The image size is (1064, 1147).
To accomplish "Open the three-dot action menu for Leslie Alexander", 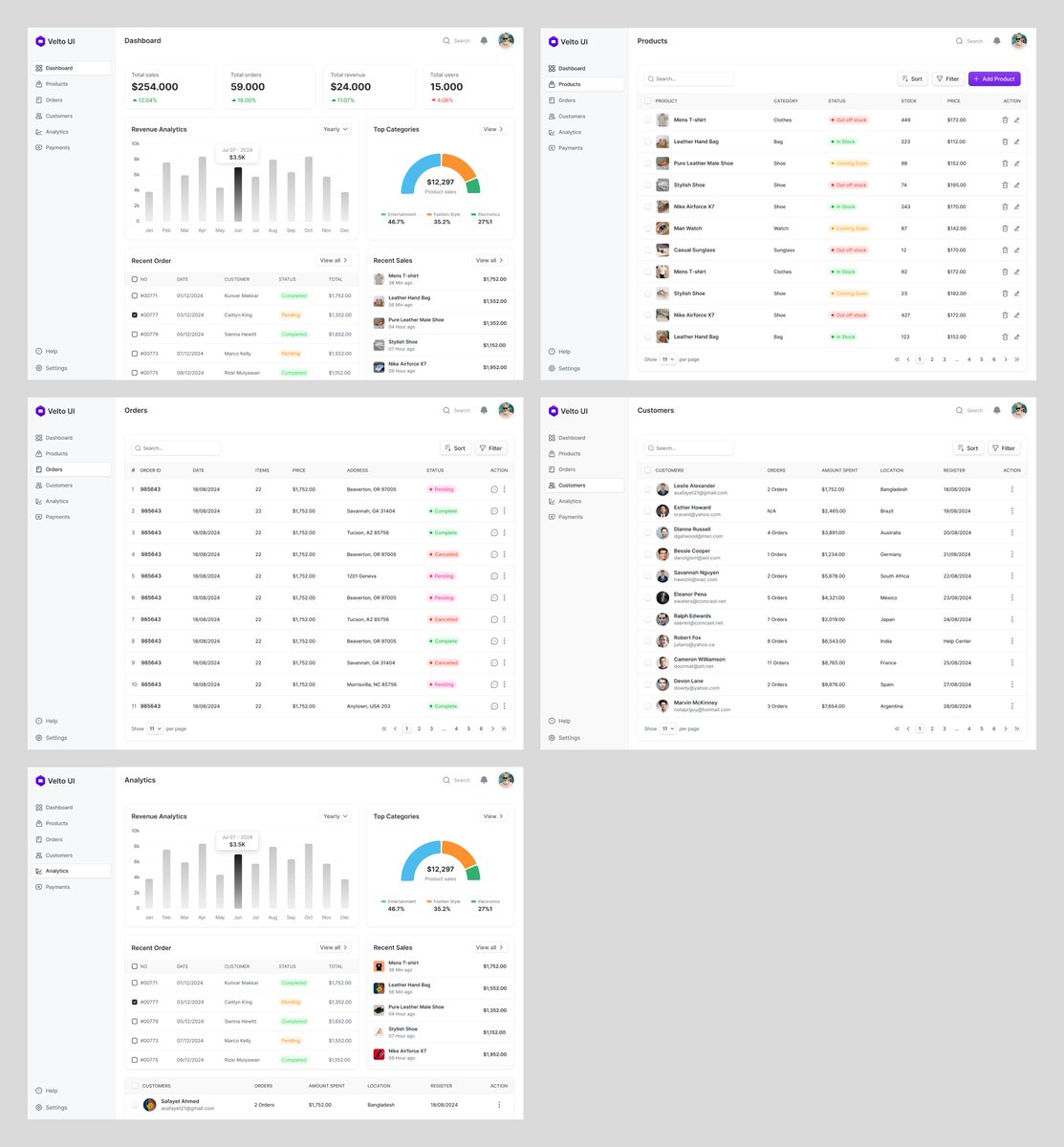I will (1011, 488).
